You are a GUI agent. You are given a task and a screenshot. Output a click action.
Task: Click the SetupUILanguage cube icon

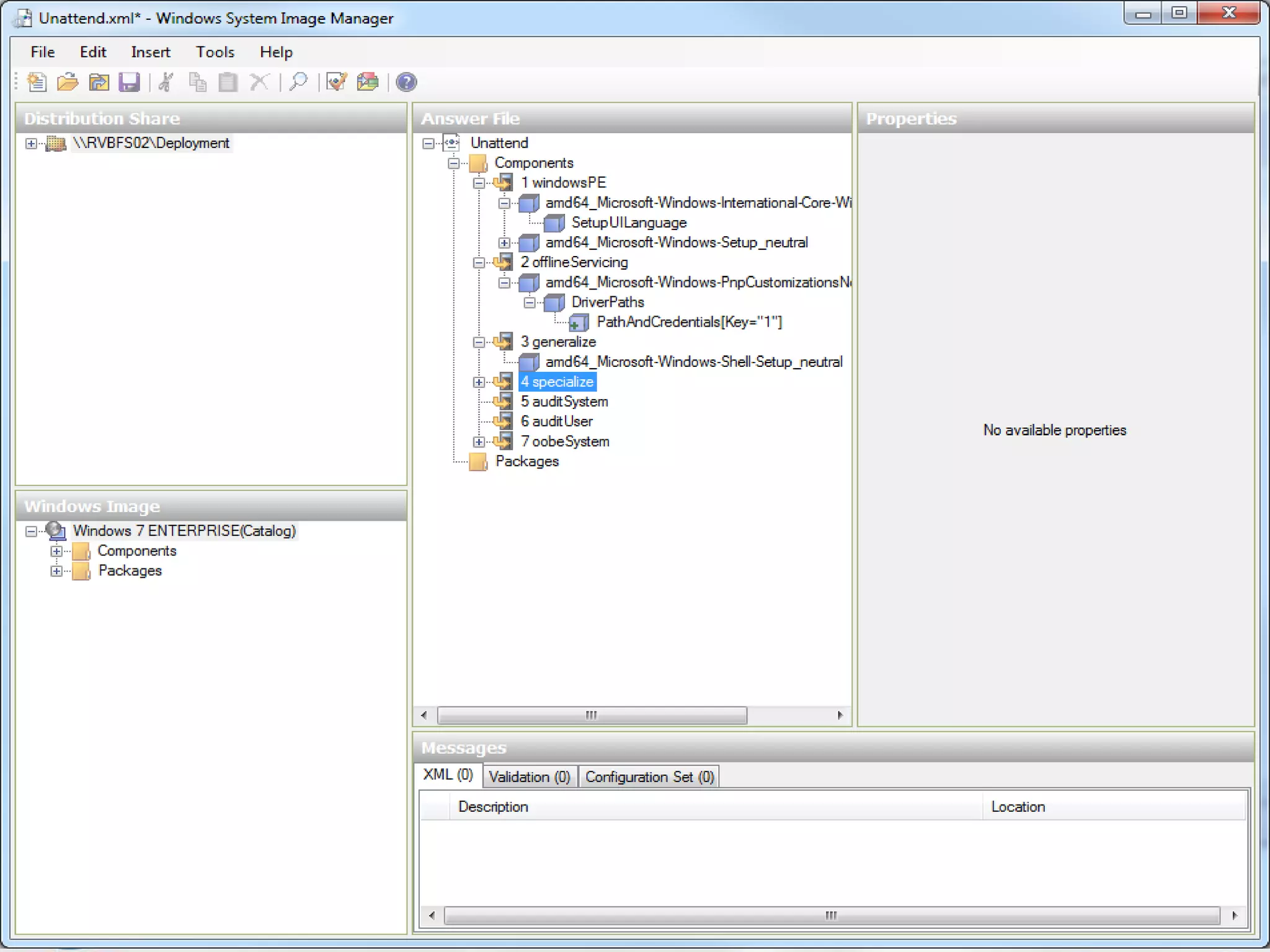pos(554,223)
